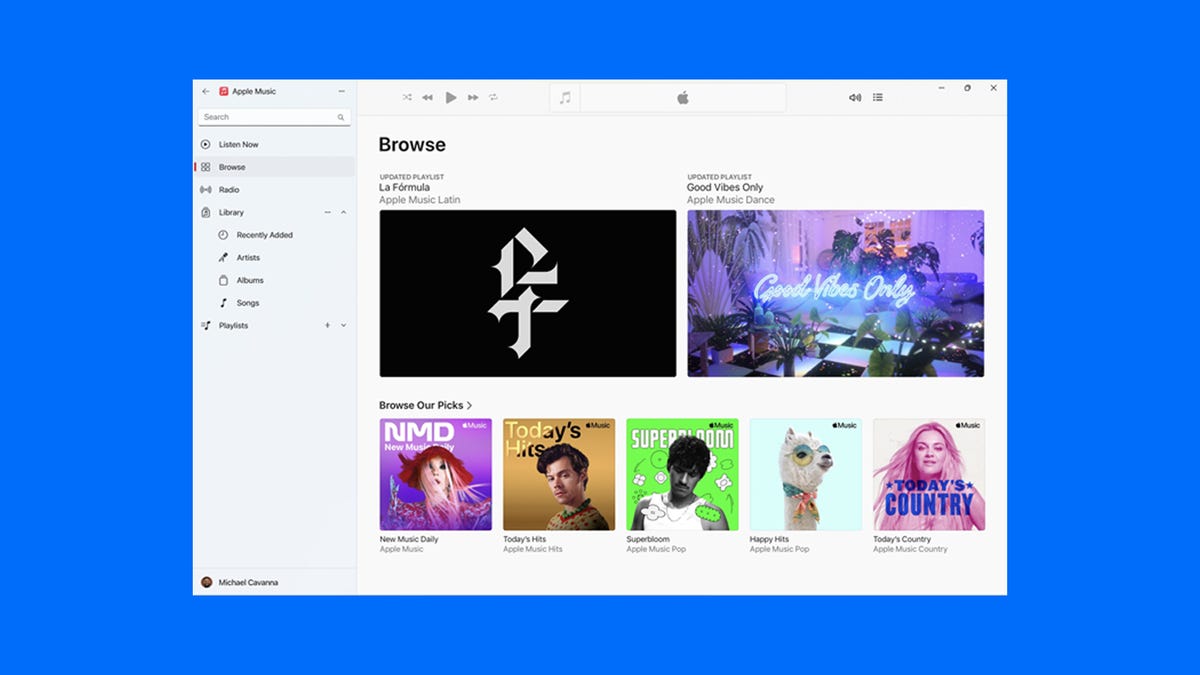Open Browse Our Picks section
The width and height of the screenshot is (1200, 675).
click(421, 405)
